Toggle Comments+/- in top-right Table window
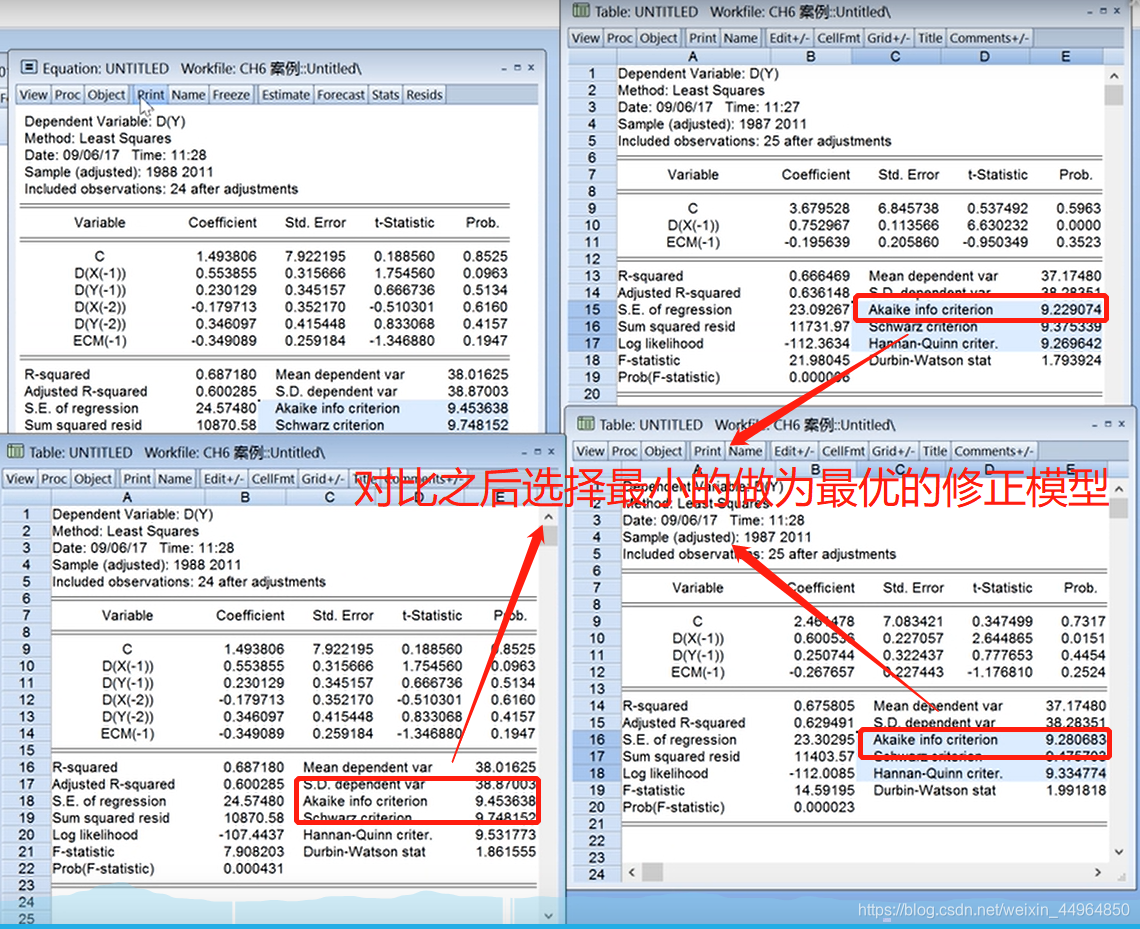The width and height of the screenshot is (1140, 929). 989,38
